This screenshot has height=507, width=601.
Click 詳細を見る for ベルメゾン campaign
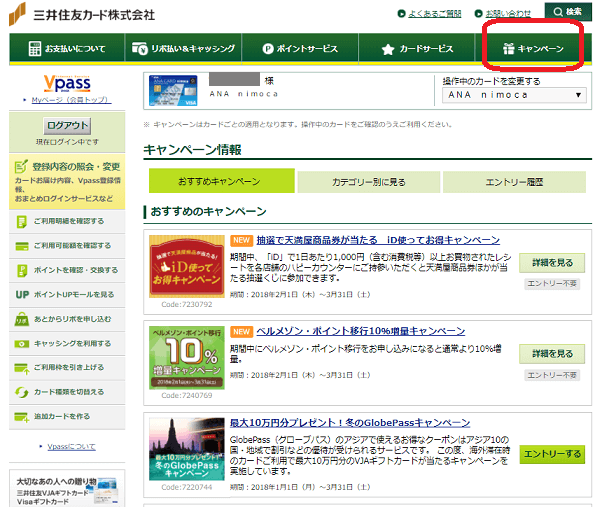tap(552, 354)
